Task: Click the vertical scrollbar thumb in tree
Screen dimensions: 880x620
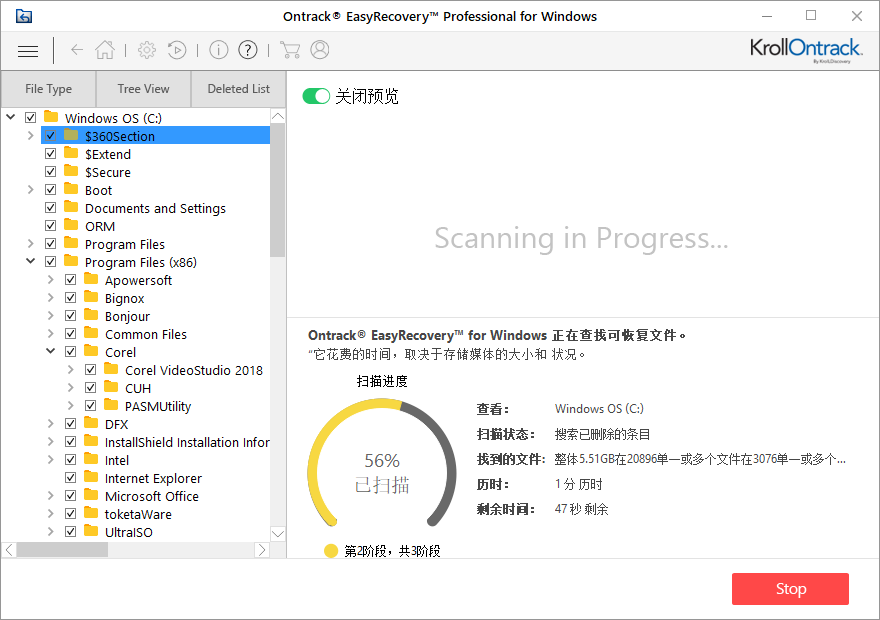Action: (x=278, y=190)
